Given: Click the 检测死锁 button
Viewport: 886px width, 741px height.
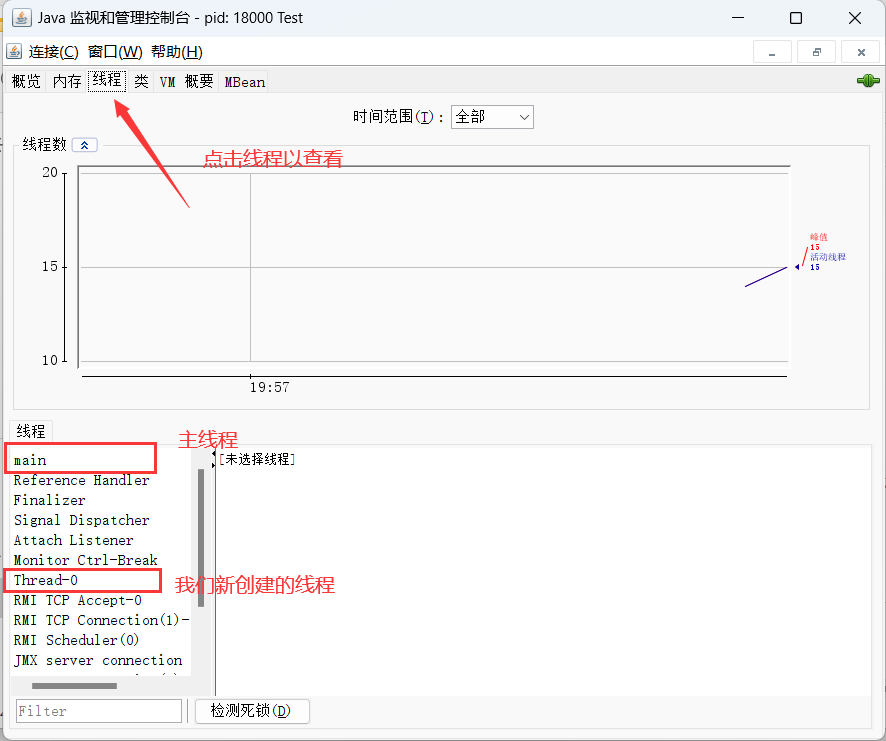Looking at the screenshot, I should [253, 711].
